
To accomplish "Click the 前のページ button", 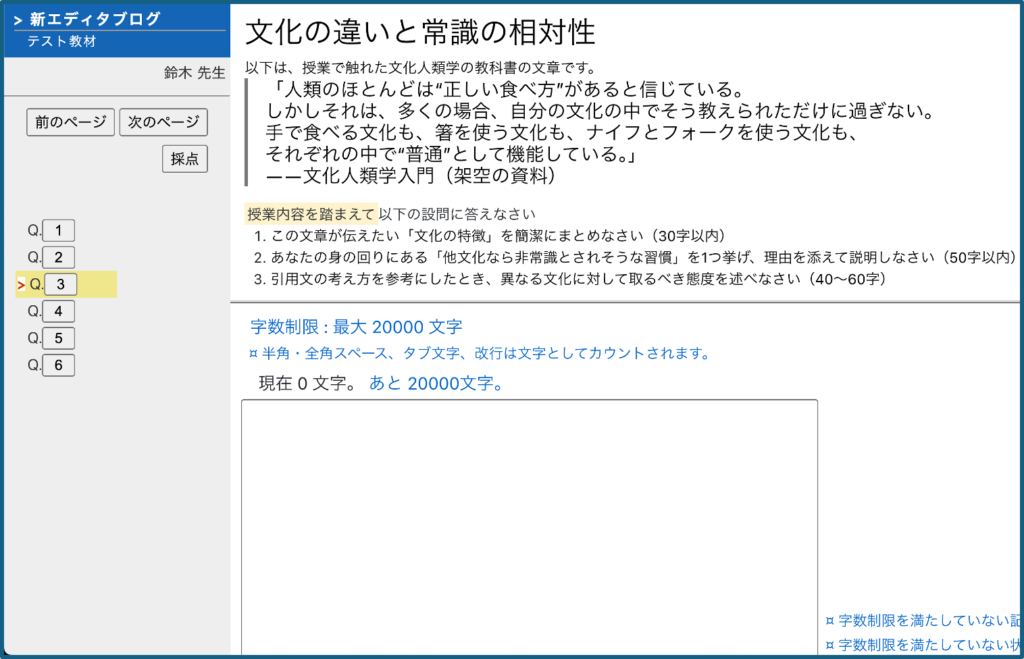I will pyautogui.click(x=71, y=122).
